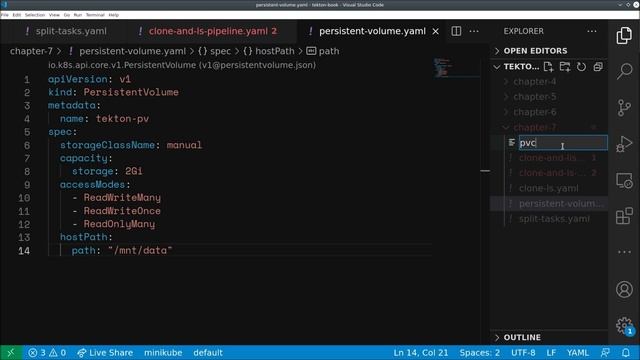Change file encoding UTF-8
The image size is (640, 360).
point(523,353)
